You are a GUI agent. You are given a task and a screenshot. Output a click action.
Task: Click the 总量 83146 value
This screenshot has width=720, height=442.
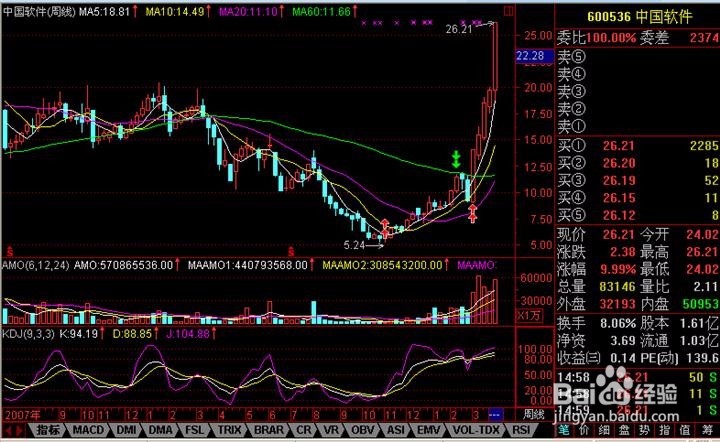[618, 286]
